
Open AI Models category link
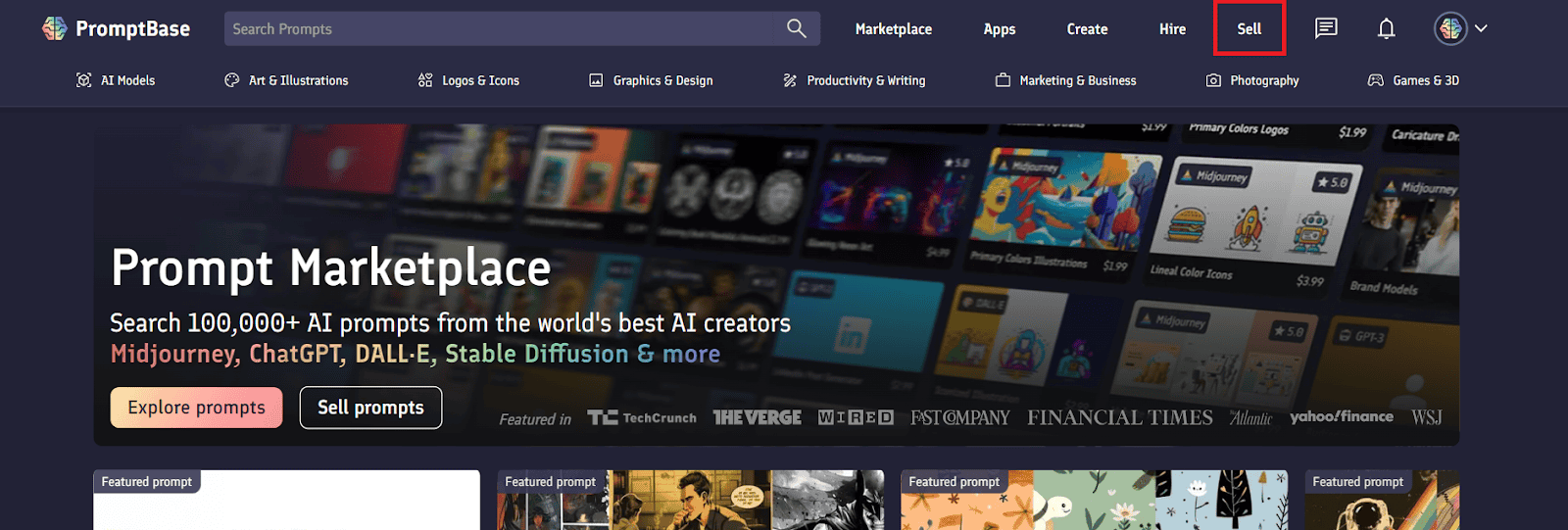click(128, 80)
